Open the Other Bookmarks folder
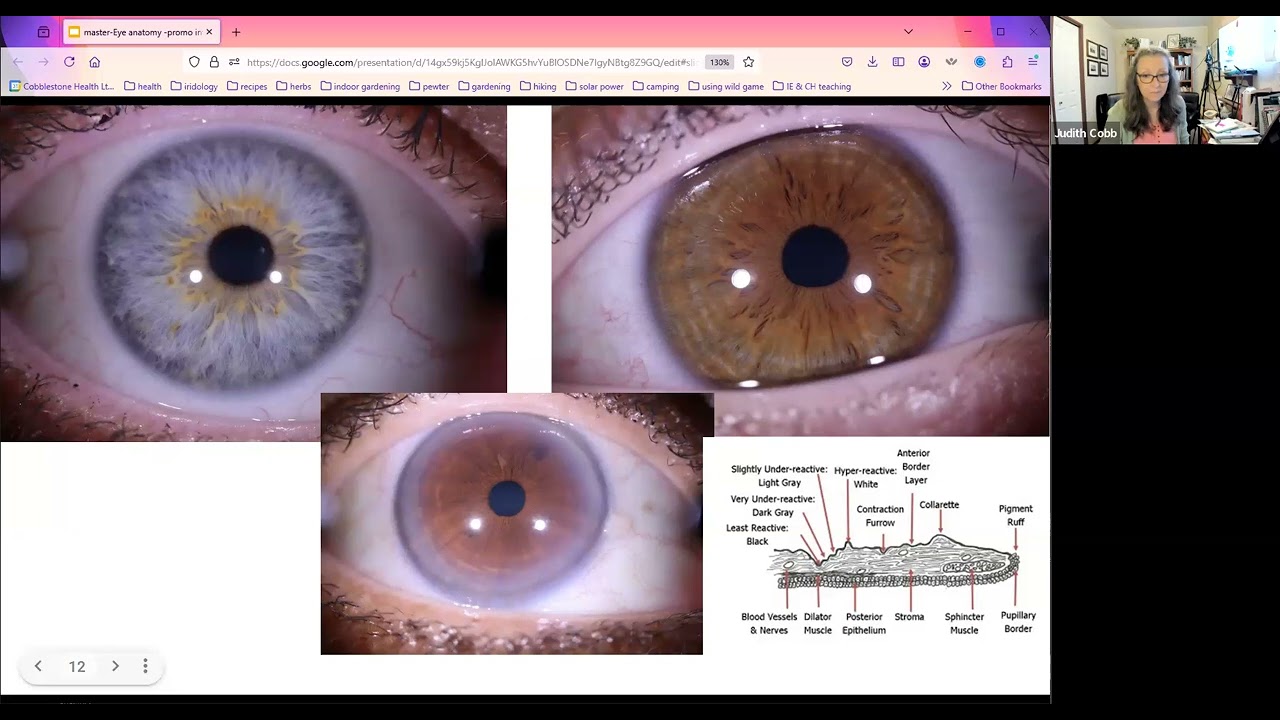Screen dimensions: 1280x720 point(1001,86)
